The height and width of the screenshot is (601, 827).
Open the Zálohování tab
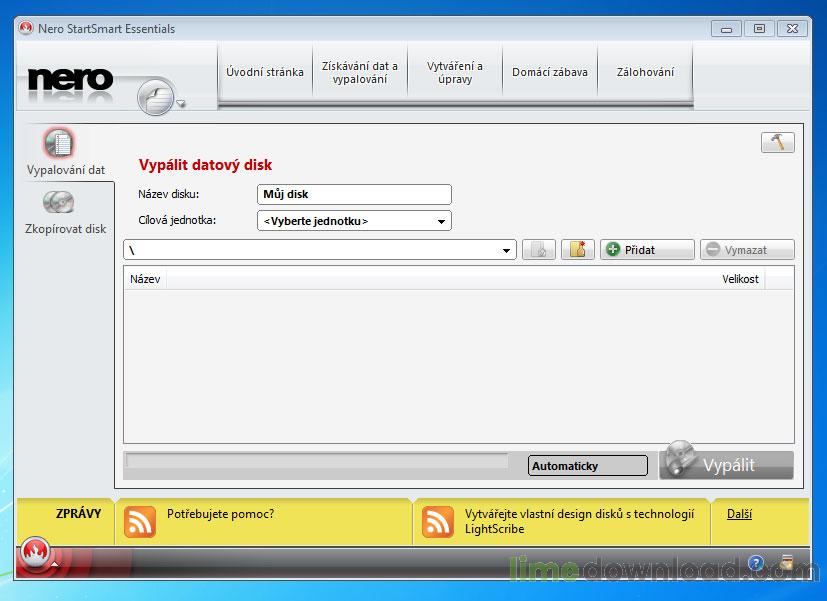[x=645, y=72]
